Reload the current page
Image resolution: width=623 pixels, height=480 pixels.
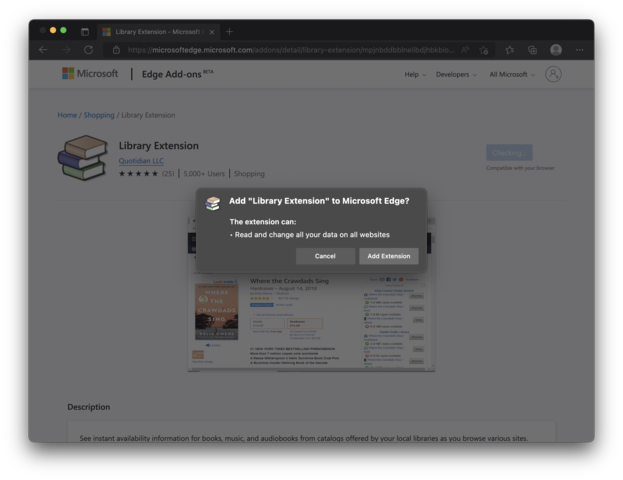(89, 50)
